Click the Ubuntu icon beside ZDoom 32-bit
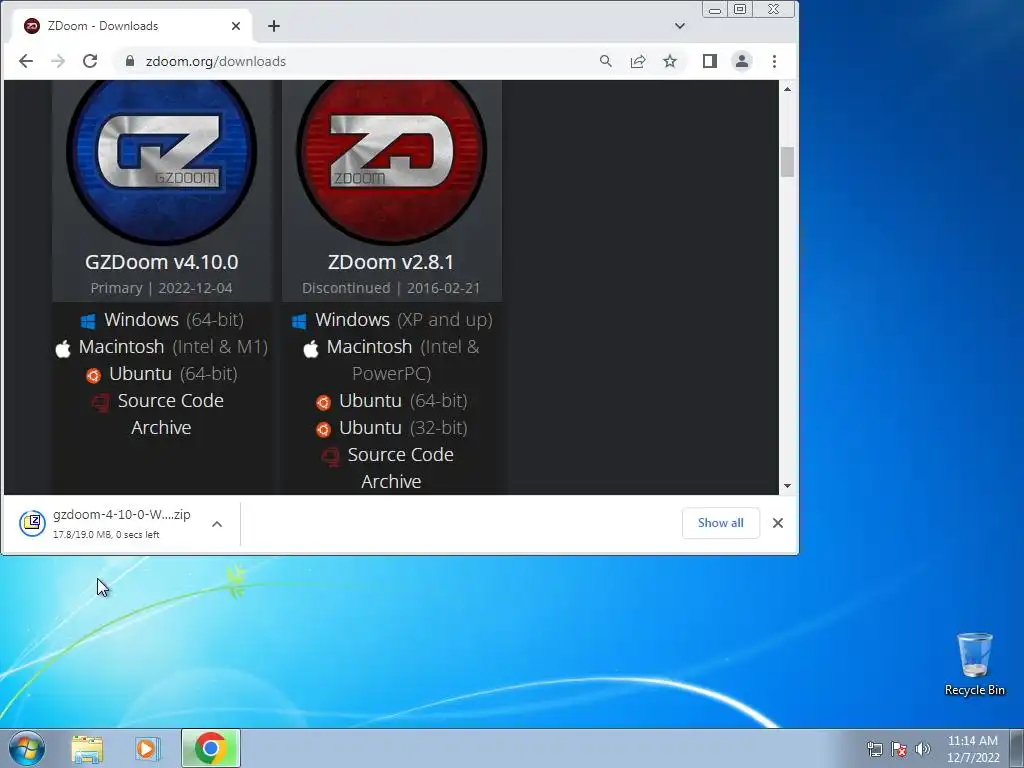The image size is (1024, 768). pyautogui.click(x=323, y=430)
